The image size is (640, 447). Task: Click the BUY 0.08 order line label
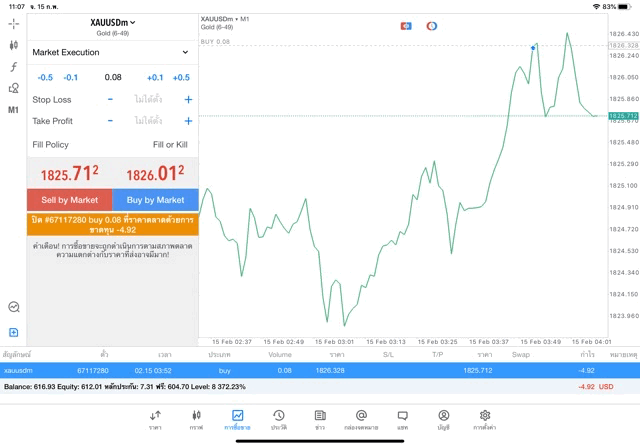click(x=215, y=42)
